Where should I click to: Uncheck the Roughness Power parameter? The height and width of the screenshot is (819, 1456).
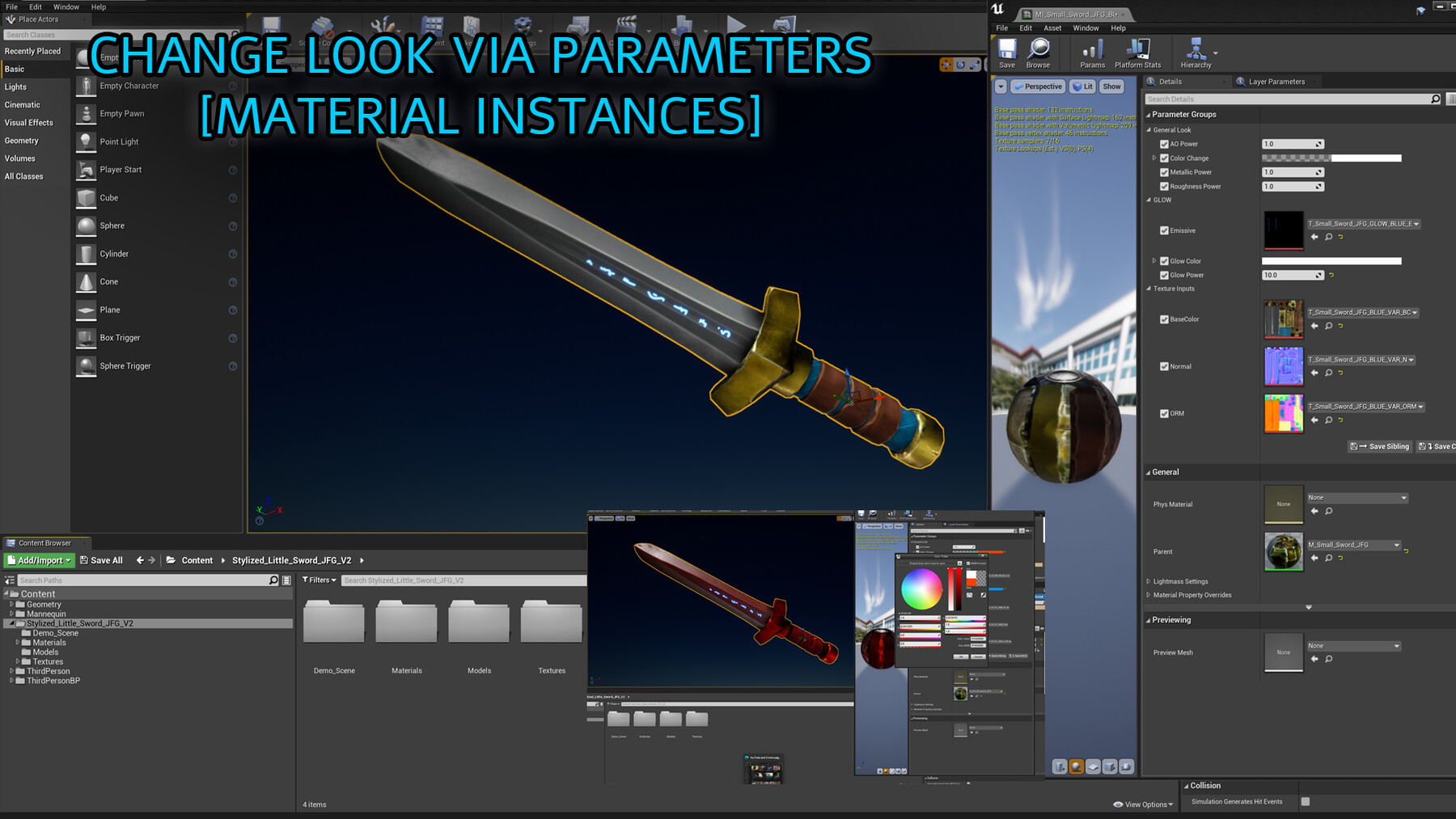[x=1165, y=186]
